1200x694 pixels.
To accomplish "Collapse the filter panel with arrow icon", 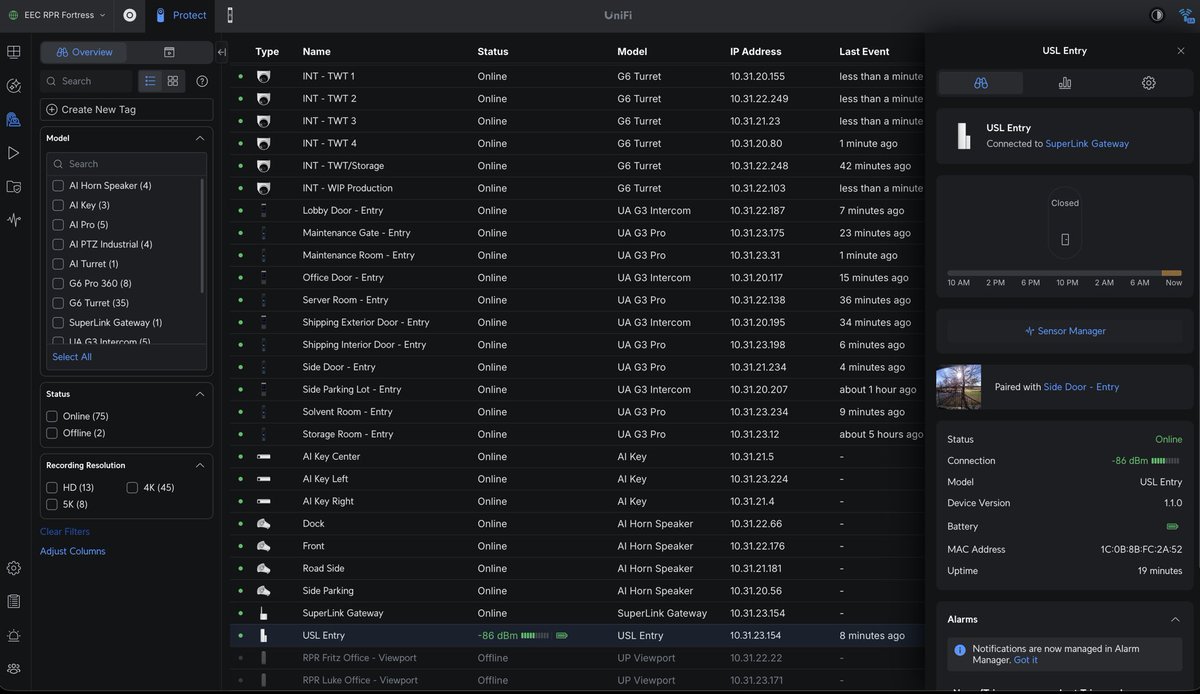I will (222, 52).
